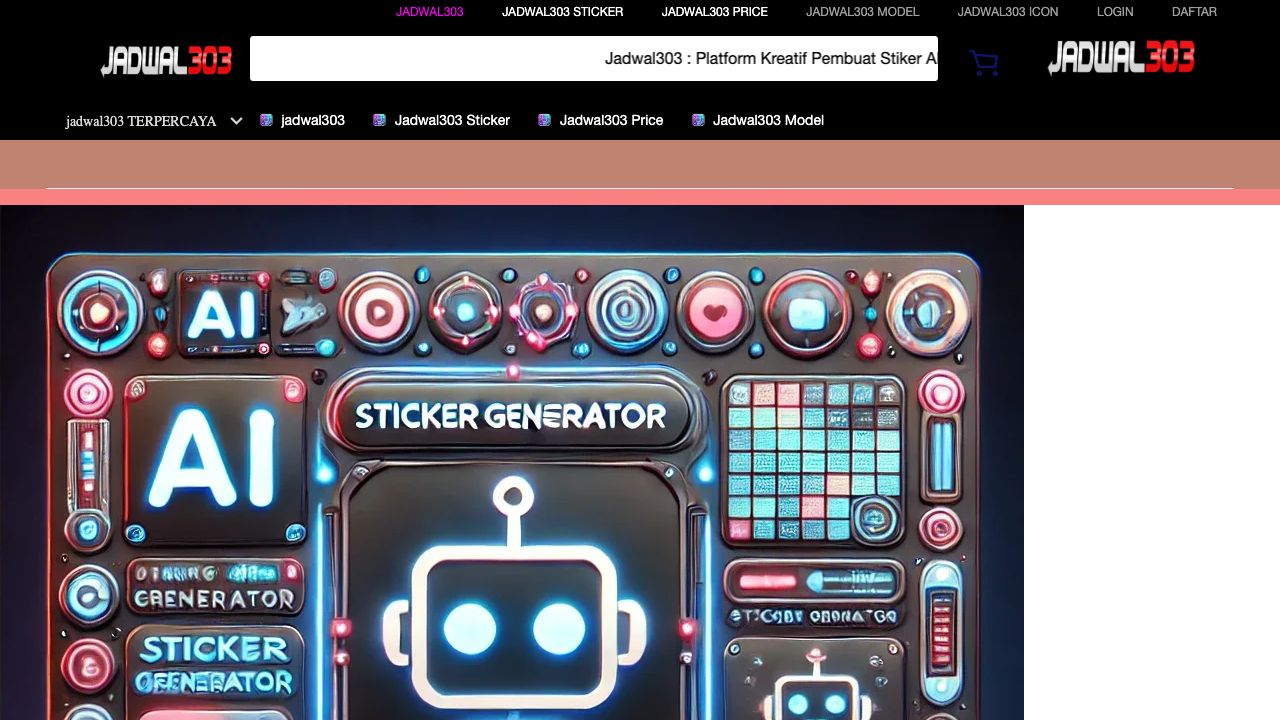Click the icon beside Jadwal303 Sticker
Image resolution: width=1280 pixels, height=720 pixels.
(379, 120)
